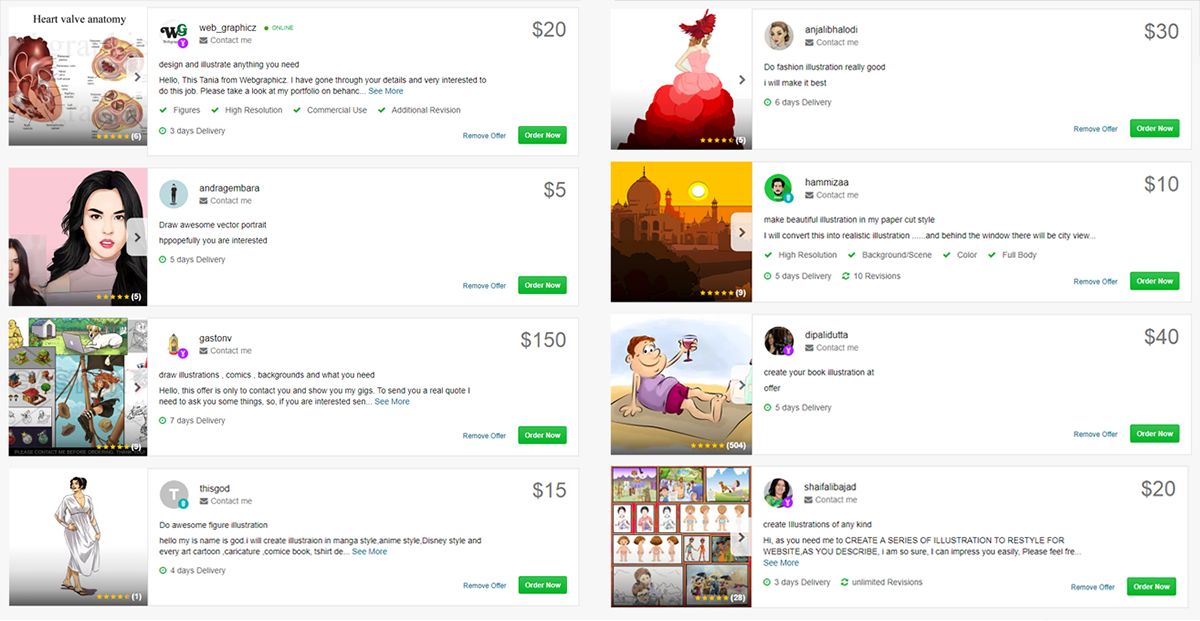Remove Offer from anjalibhalodi listing
The width and height of the screenshot is (1200, 621).
tap(1095, 129)
